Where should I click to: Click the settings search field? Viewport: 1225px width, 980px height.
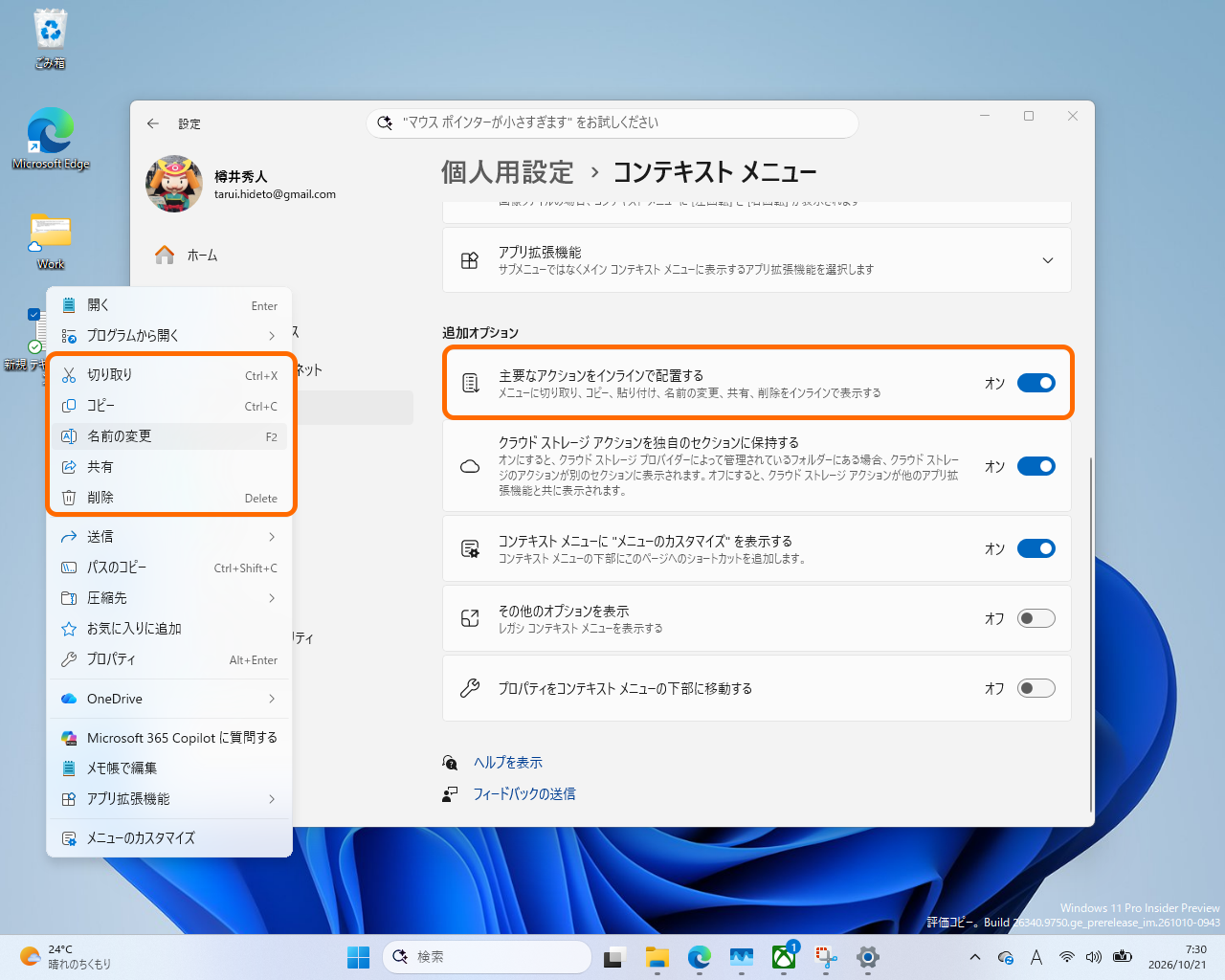point(612,122)
